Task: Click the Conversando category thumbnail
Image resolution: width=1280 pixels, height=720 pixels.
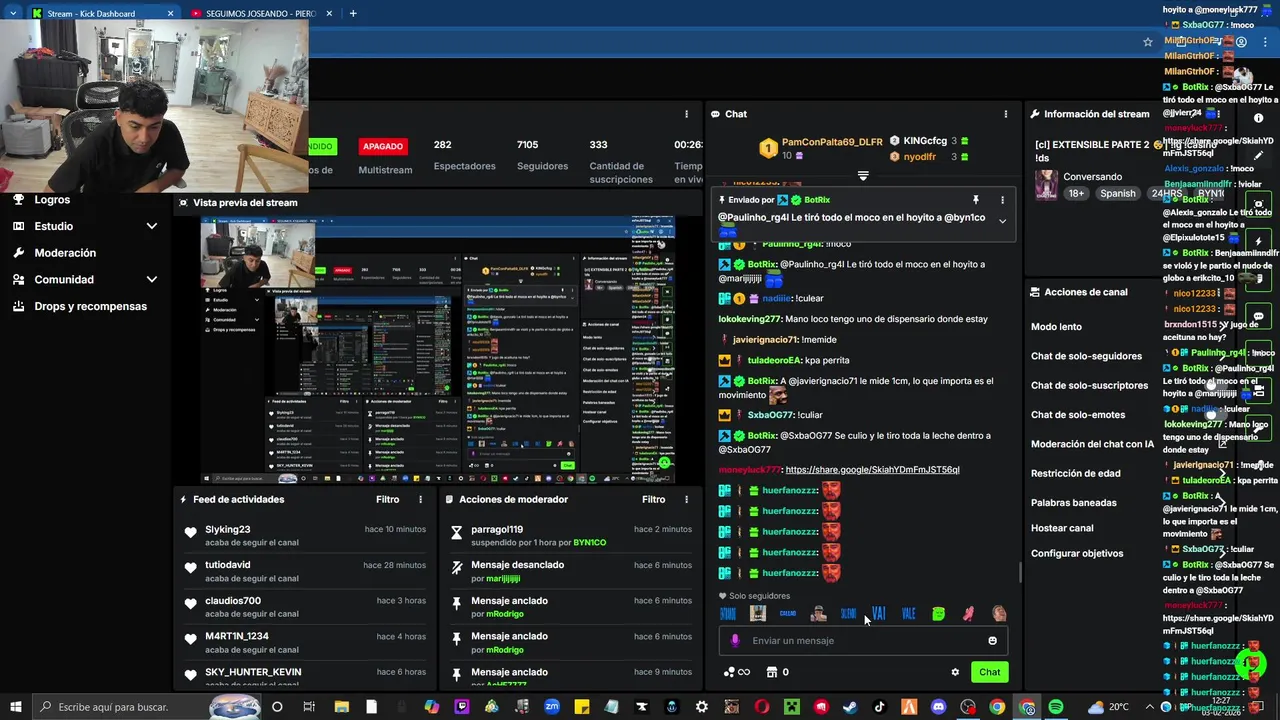Action: tap(1046, 185)
